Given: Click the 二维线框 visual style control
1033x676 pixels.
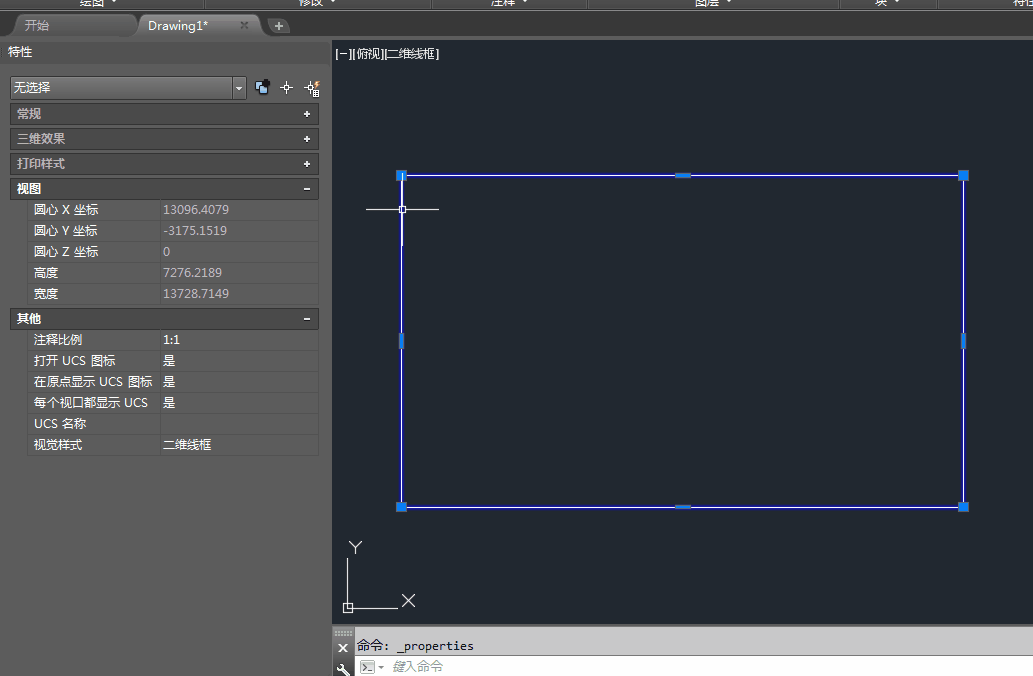Looking at the screenshot, I should coord(412,54).
